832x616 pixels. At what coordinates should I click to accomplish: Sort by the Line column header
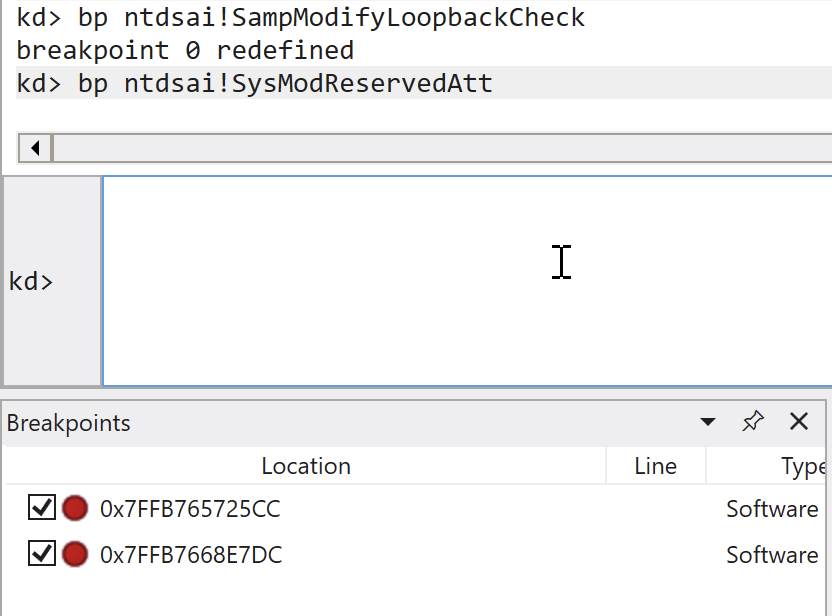pos(655,466)
